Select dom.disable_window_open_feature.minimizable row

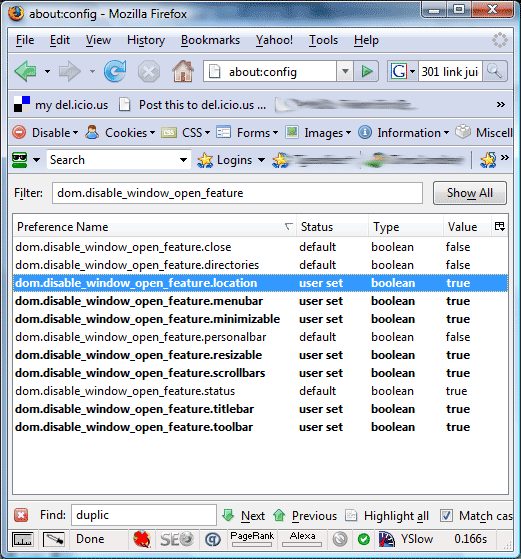point(260,319)
